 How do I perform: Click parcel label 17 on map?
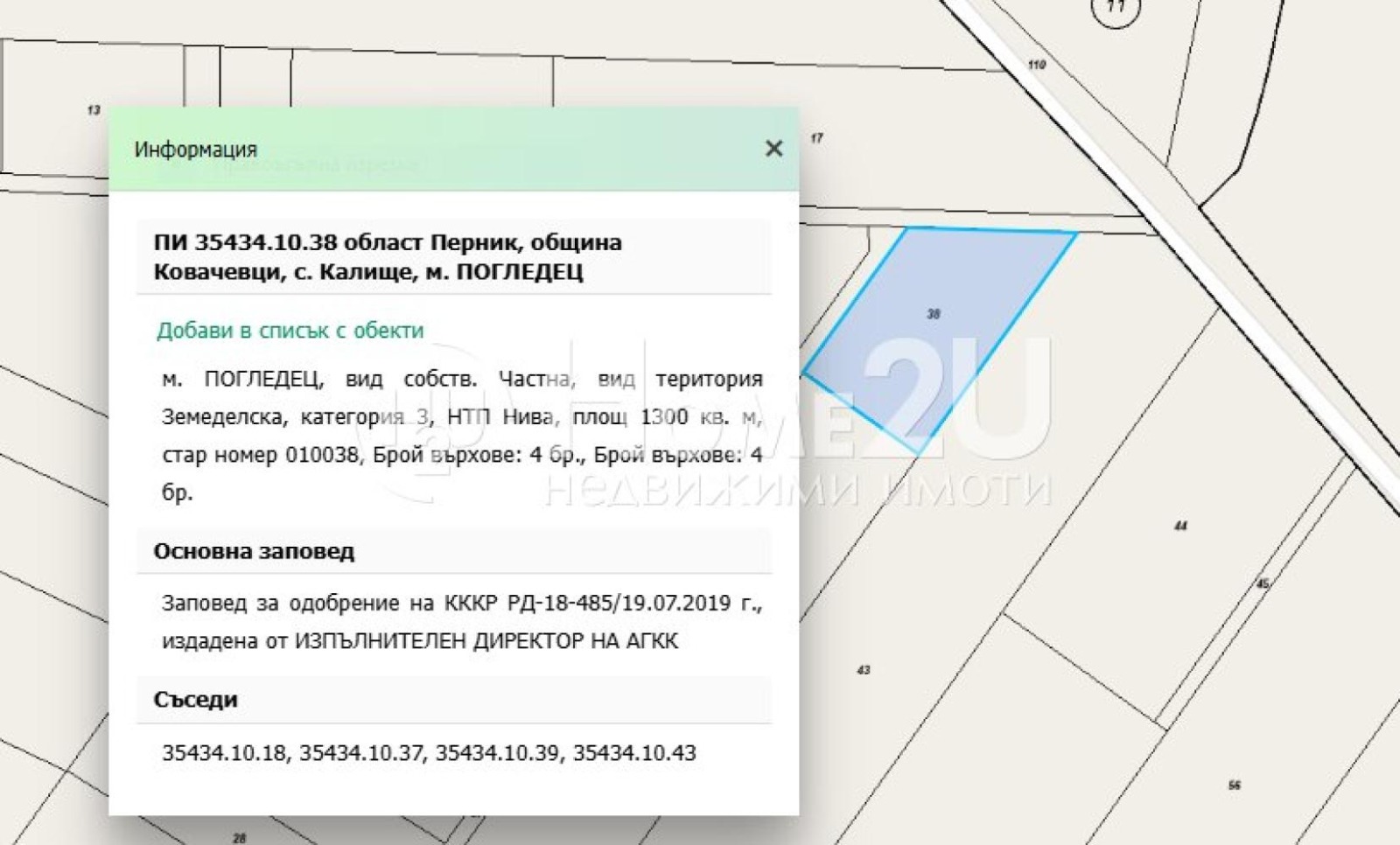[x=816, y=138]
